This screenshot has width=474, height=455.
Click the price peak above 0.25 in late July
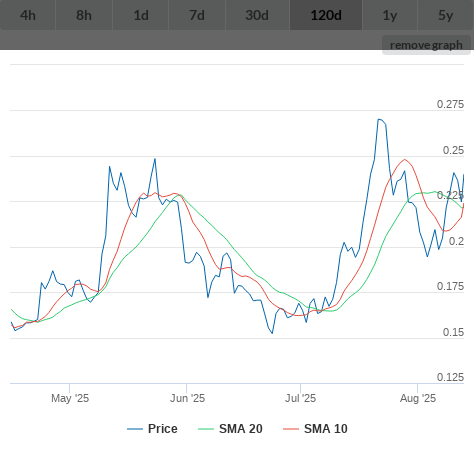380,119
